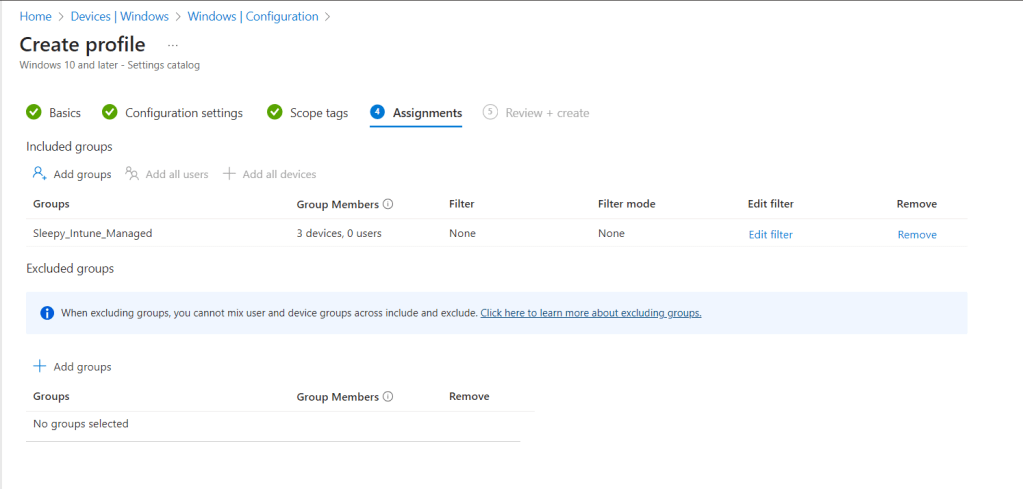Open the learn more about excluding groups link
Screen dimensions: 1023x489
[x=590, y=313]
